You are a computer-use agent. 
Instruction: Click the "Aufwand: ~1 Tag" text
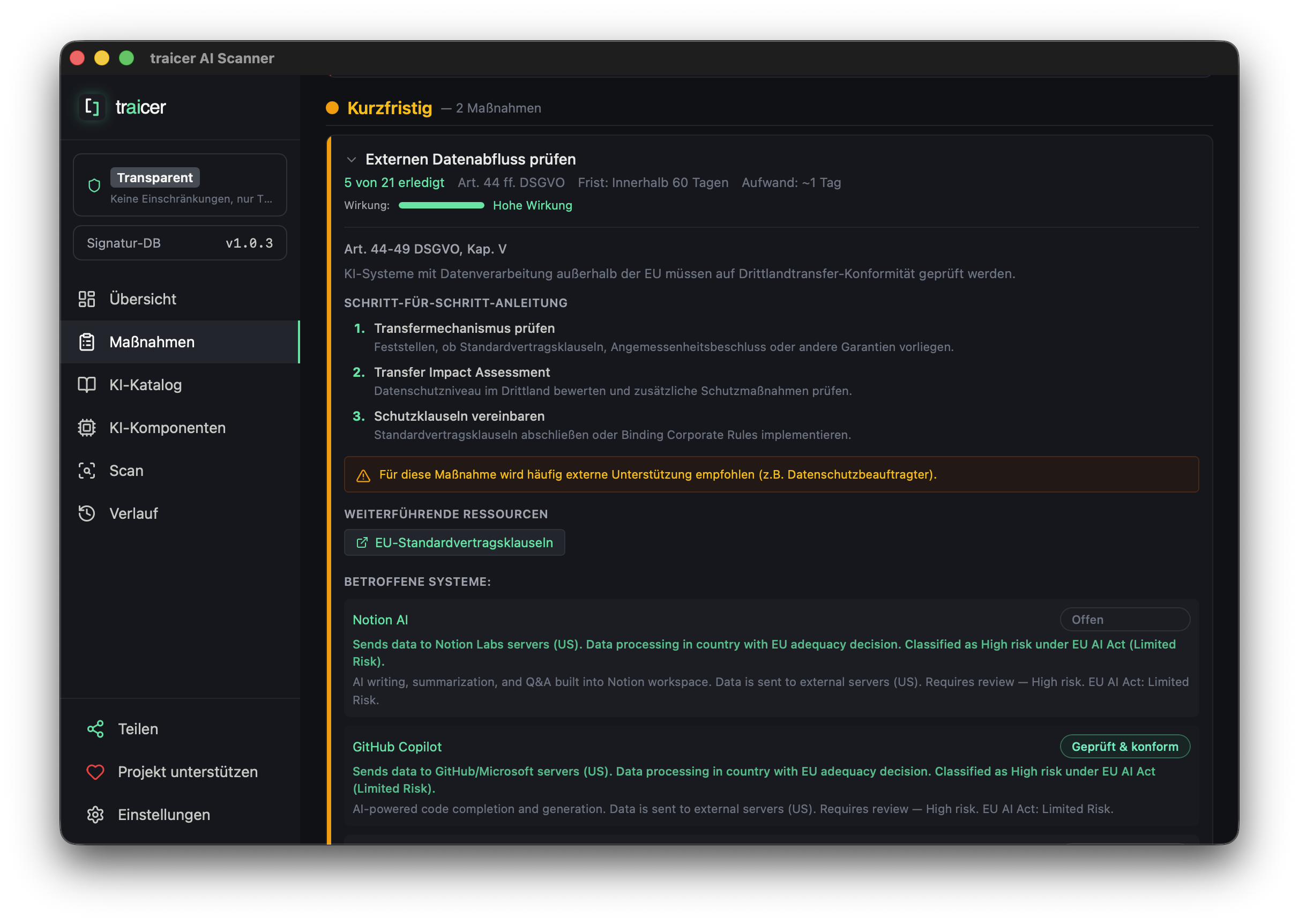point(791,183)
